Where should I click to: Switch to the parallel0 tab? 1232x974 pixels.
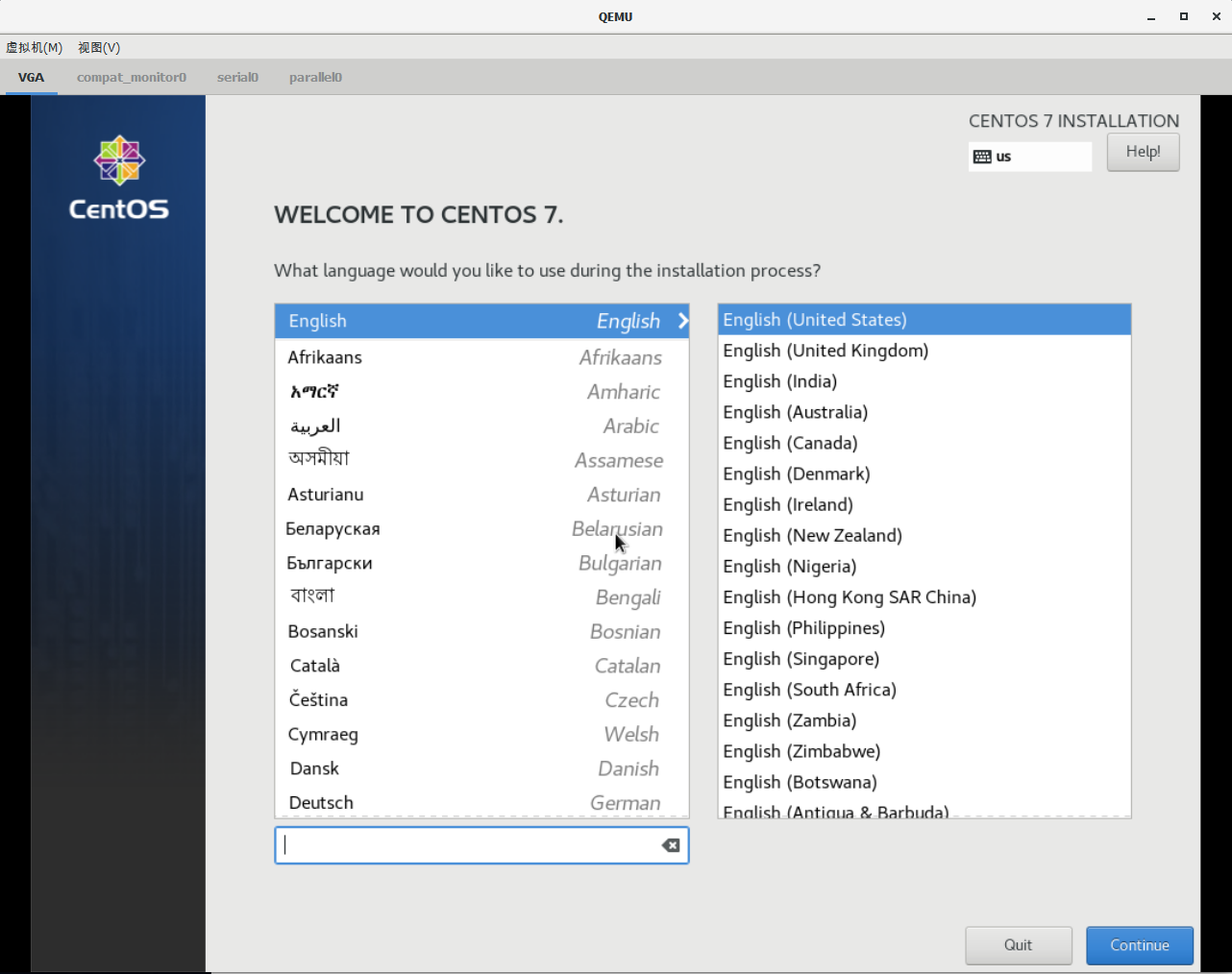click(315, 77)
